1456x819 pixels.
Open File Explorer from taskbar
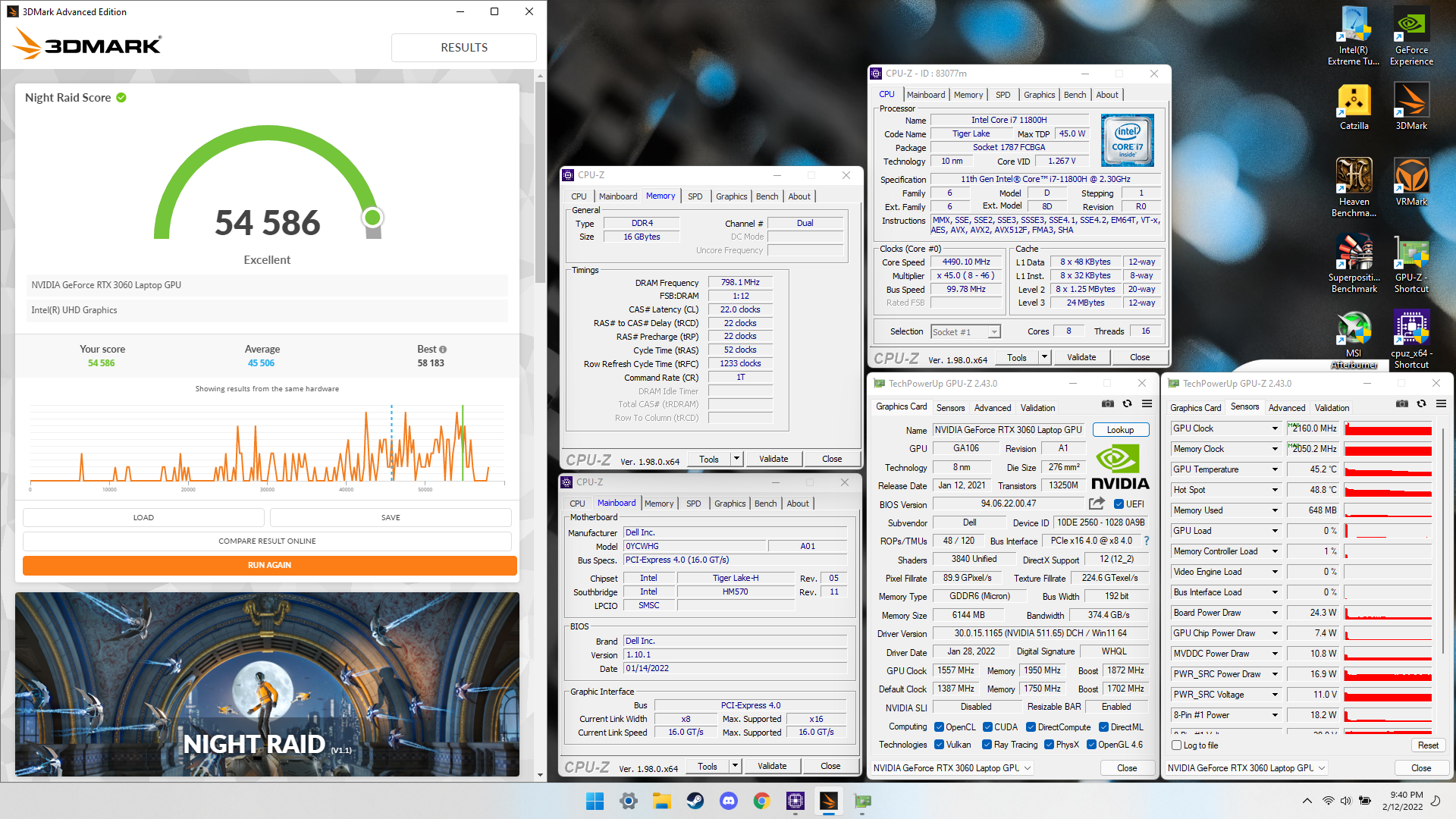661,801
